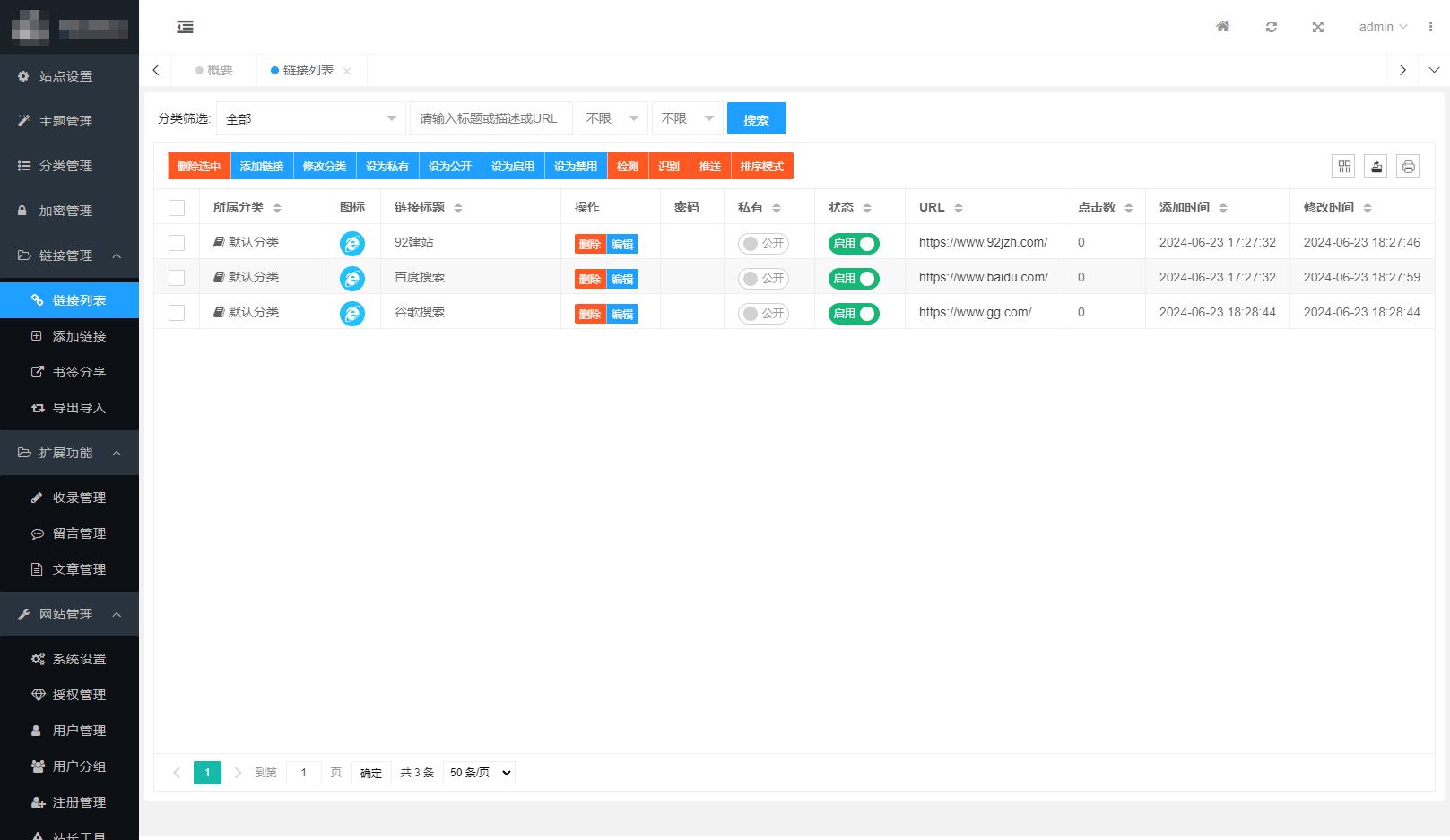Screen dimensions: 1450x840
Task: Go to previous page arrow in pagination
Action: coord(177,773)
